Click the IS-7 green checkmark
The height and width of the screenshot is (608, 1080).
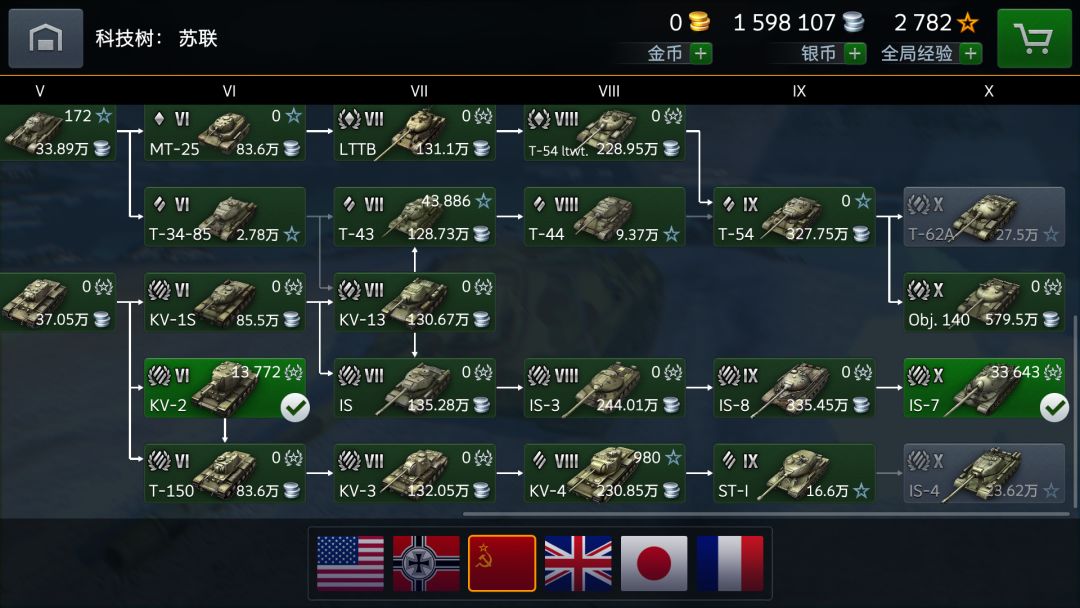point(1054,408)
